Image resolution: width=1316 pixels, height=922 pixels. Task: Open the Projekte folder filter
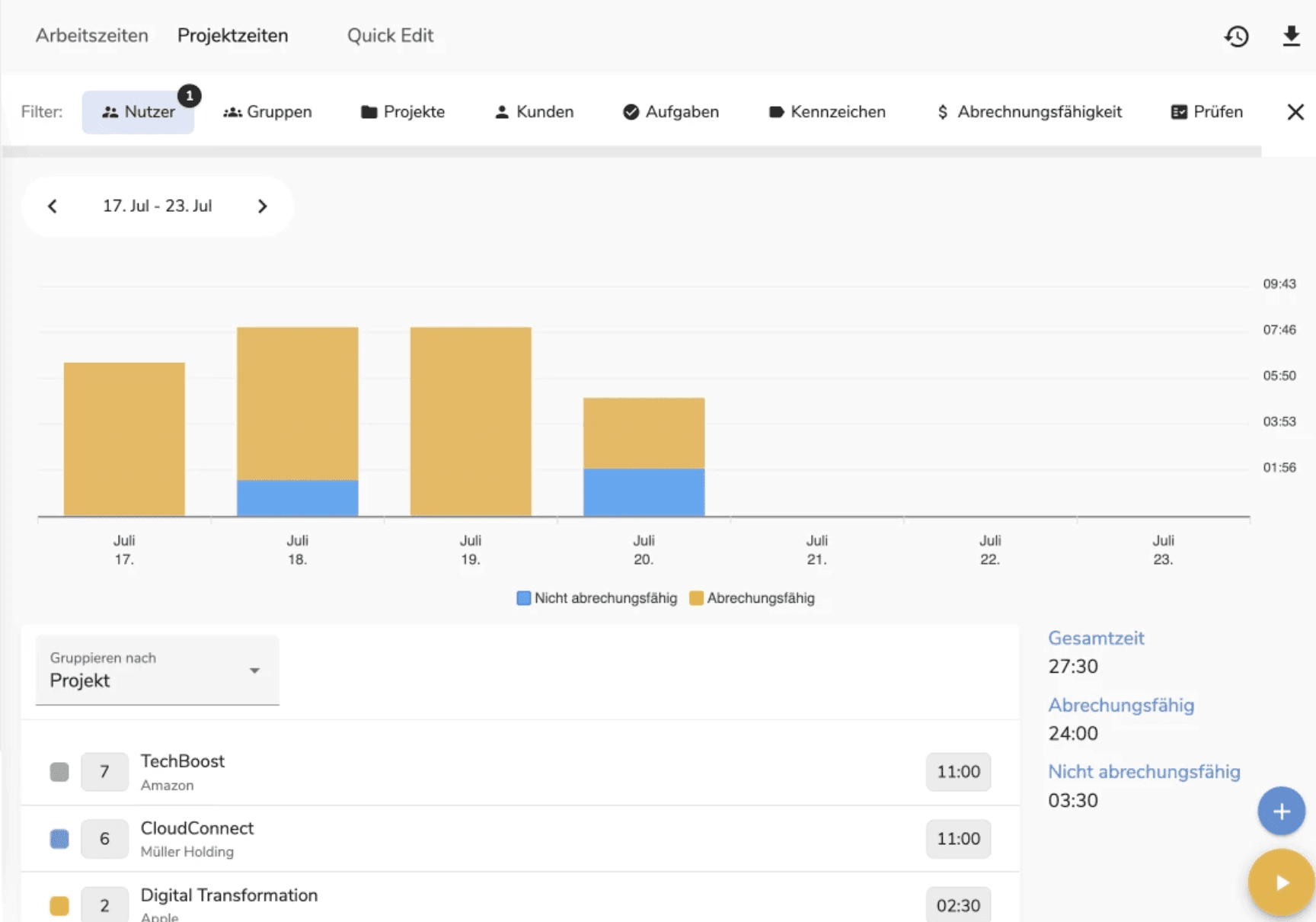403,112
